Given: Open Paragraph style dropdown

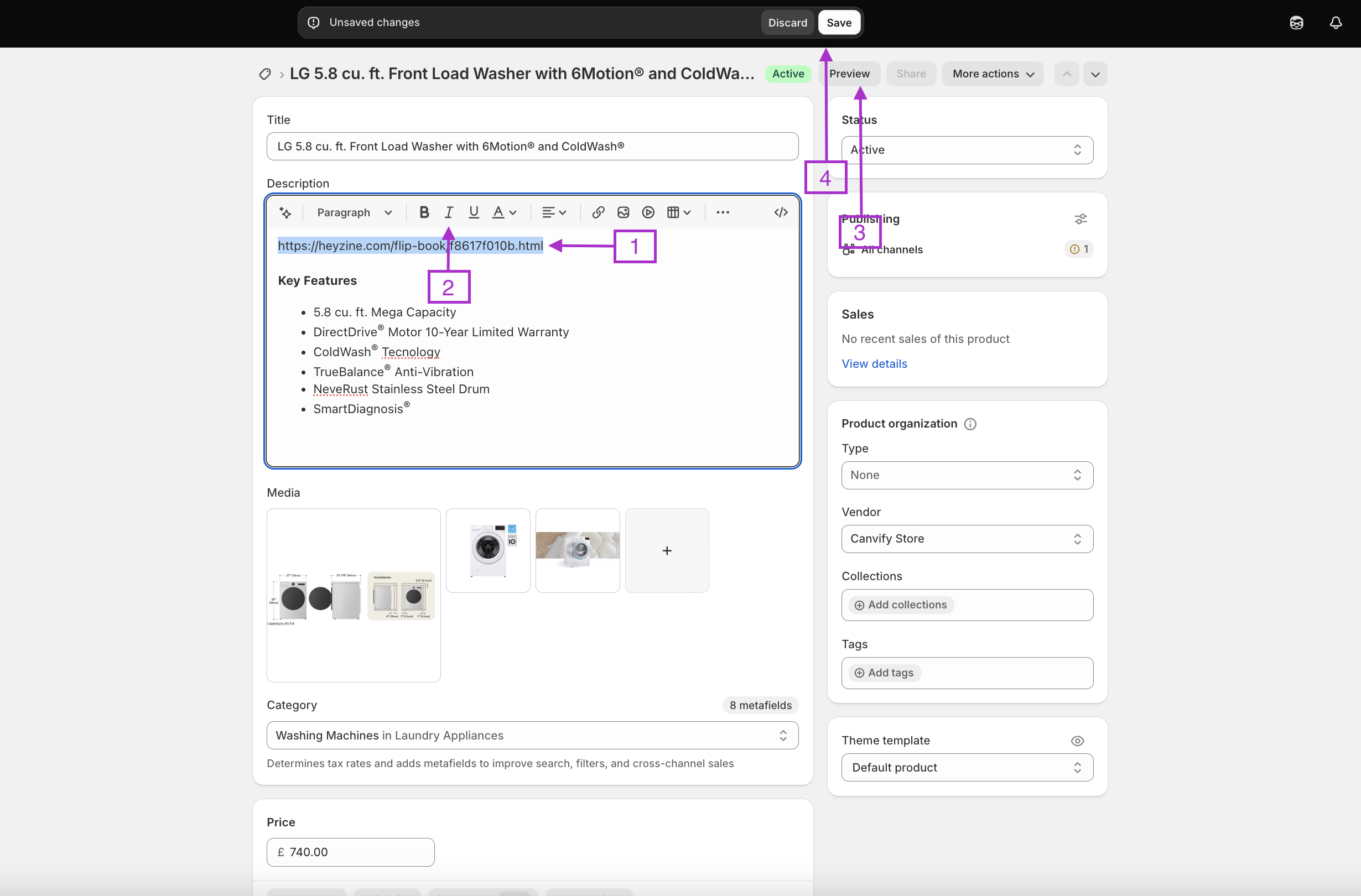Looking at the screenshot, I should (354, 212).
